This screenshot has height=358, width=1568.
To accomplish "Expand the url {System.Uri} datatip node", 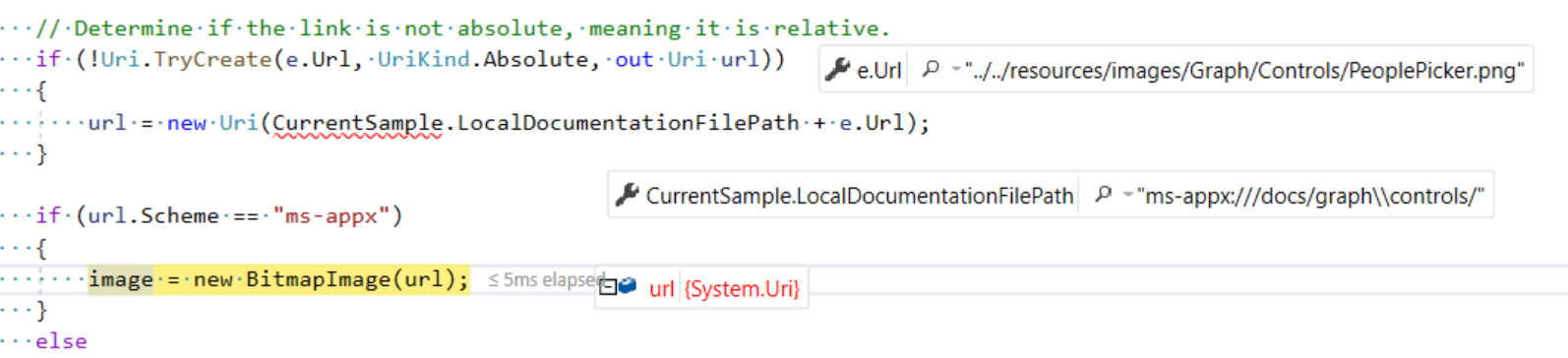I will (608, 287).
